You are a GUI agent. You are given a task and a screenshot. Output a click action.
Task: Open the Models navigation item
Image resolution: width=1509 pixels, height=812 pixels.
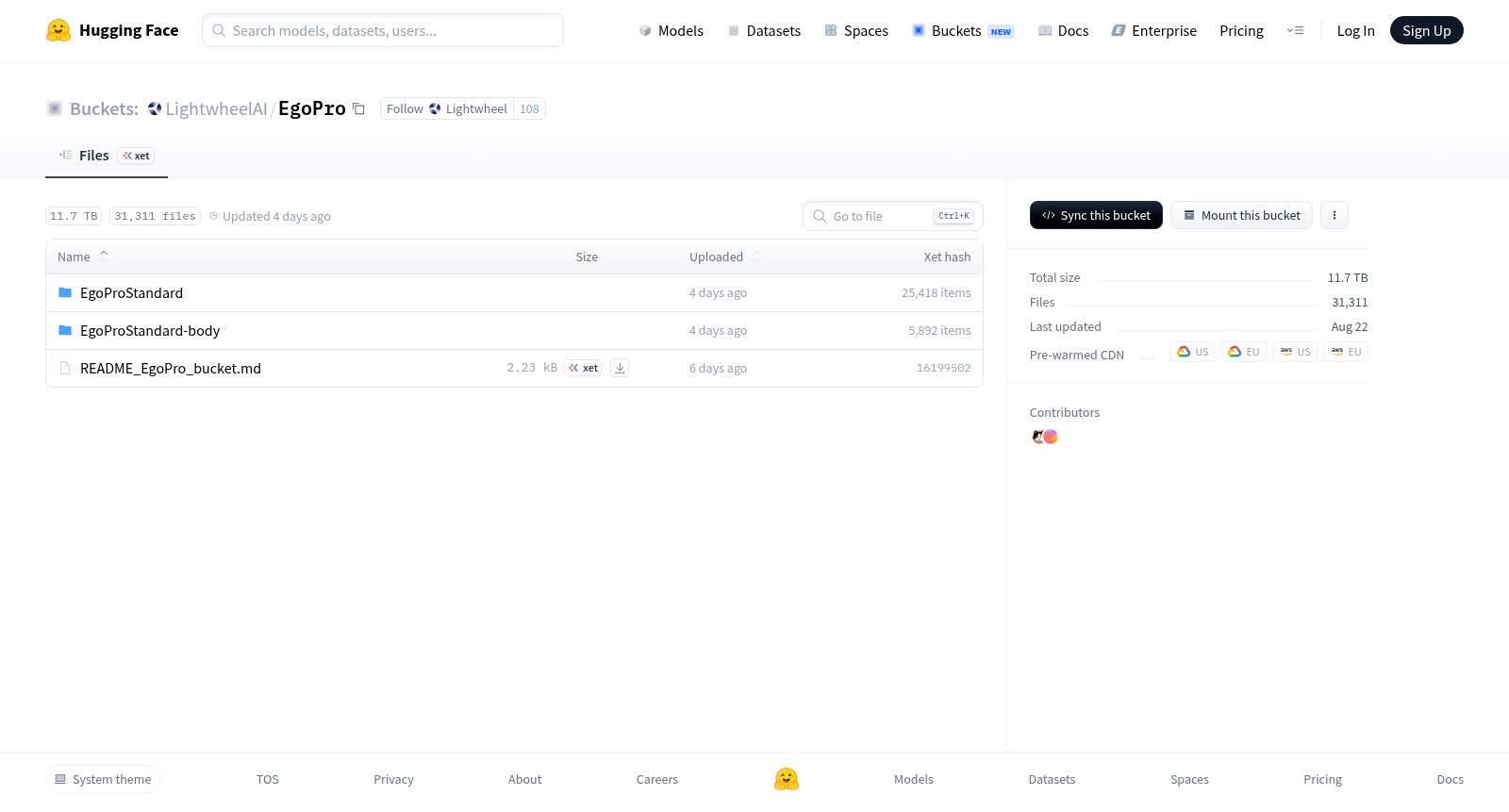pos(671,30)
